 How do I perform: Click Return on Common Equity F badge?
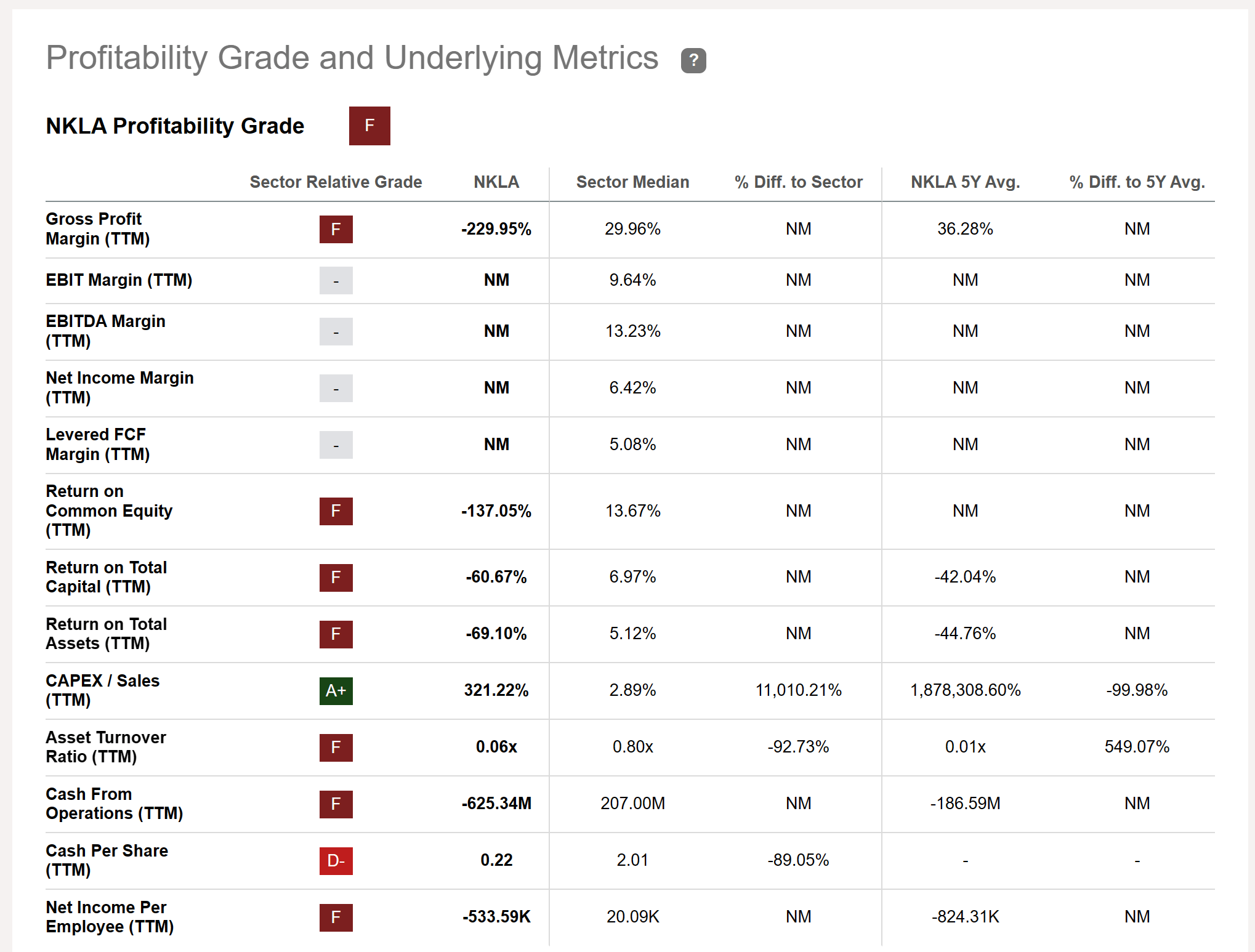[336, 511]
